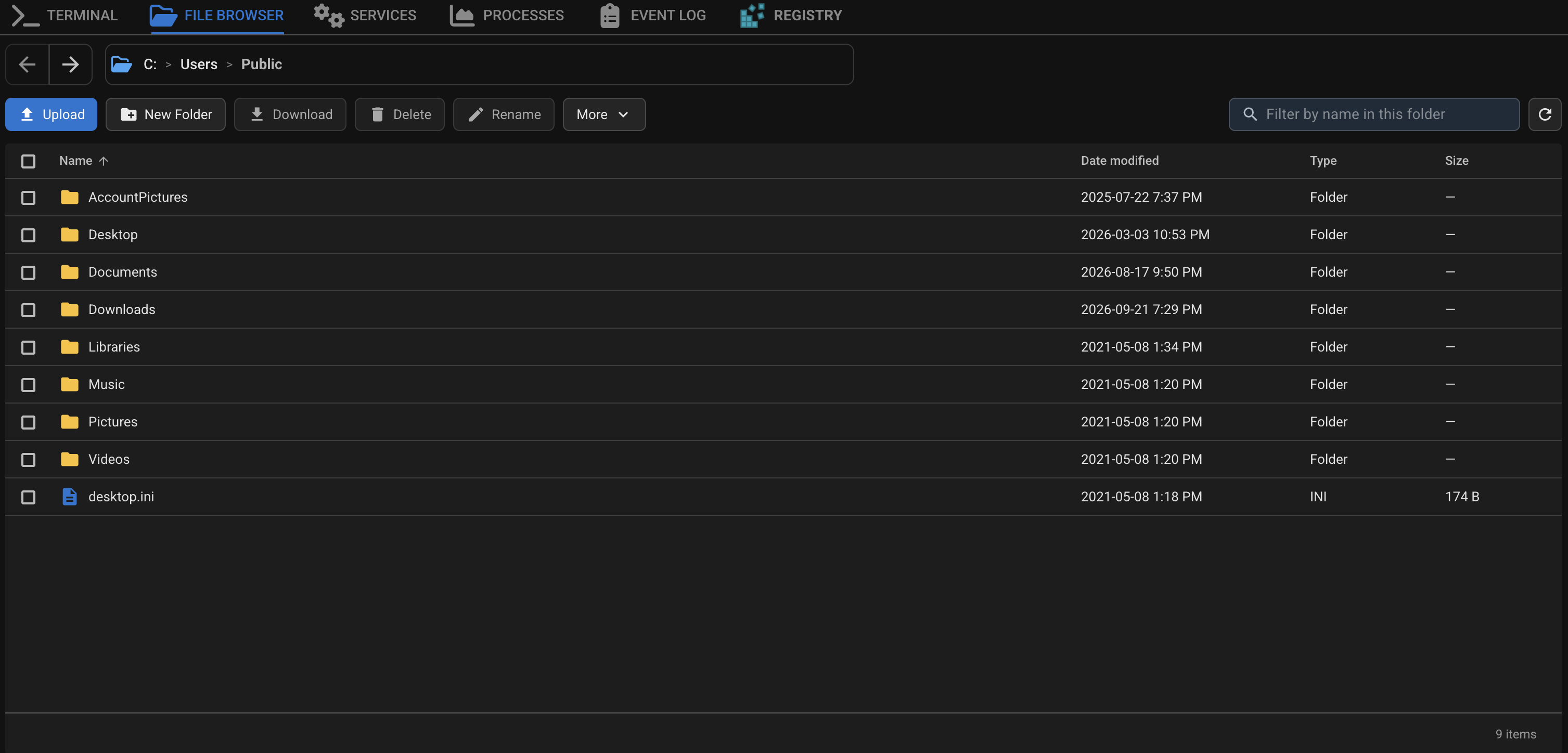This screenshot has height=753, width=1568.
Task: Click the Videos folder icon
Action: pos(69,459)
